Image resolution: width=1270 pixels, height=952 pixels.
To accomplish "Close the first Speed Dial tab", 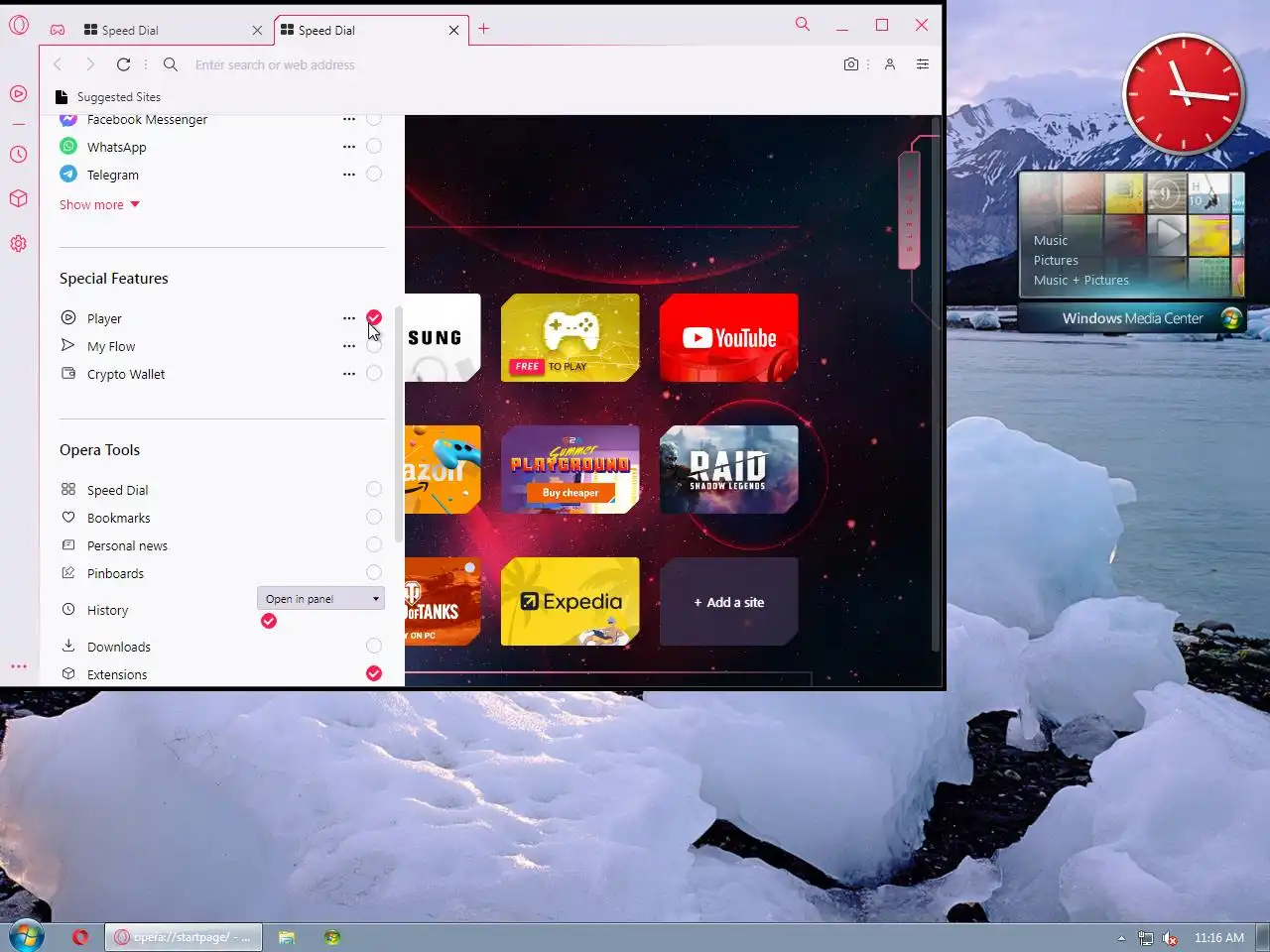I will [257, 31].
